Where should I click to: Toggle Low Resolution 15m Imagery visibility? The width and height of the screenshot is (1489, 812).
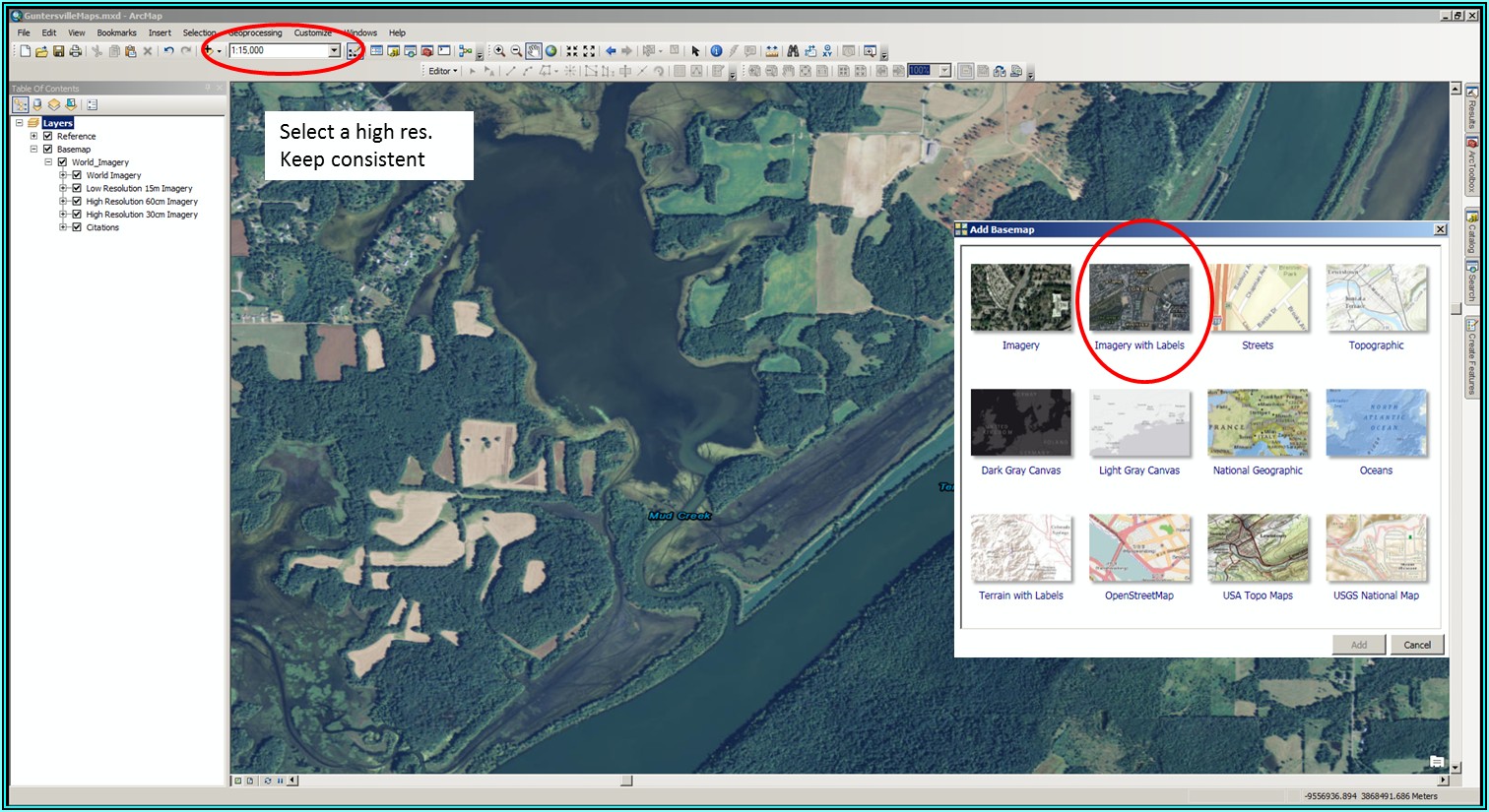click(77, 188)
